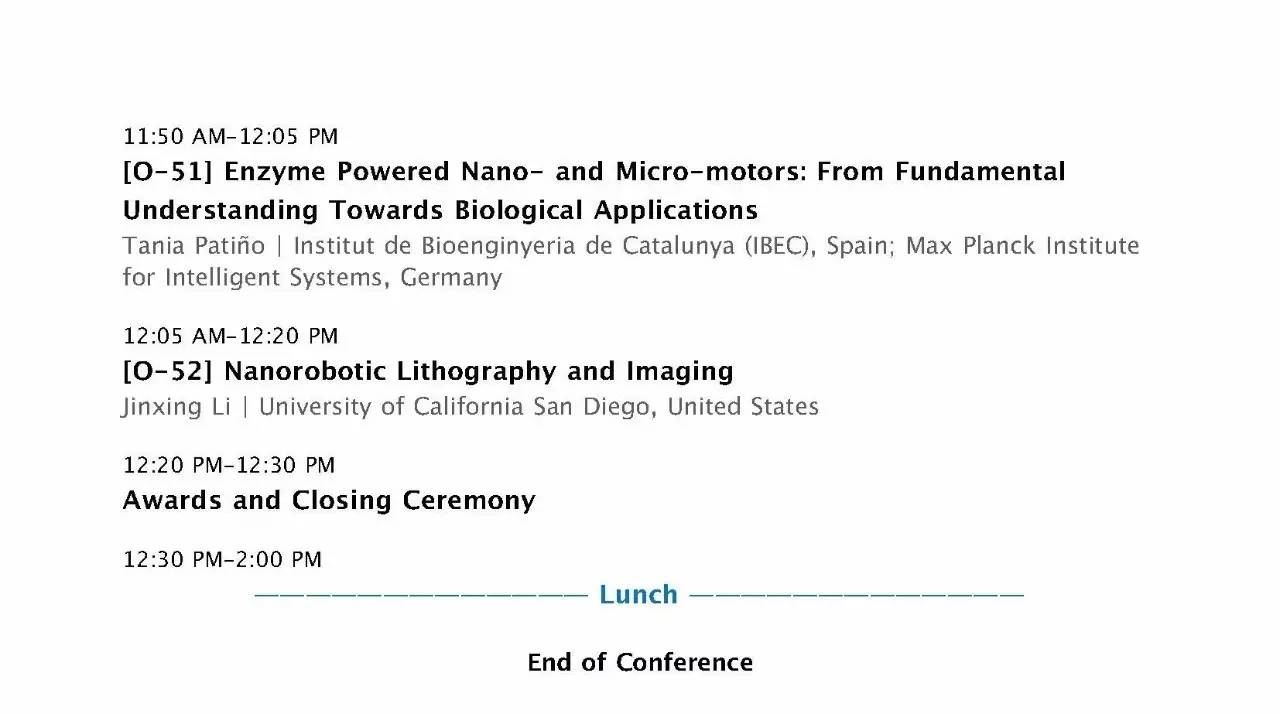Click the blue Lunch heading
This screenshot has width=1280, height=714.
(638, 595)
